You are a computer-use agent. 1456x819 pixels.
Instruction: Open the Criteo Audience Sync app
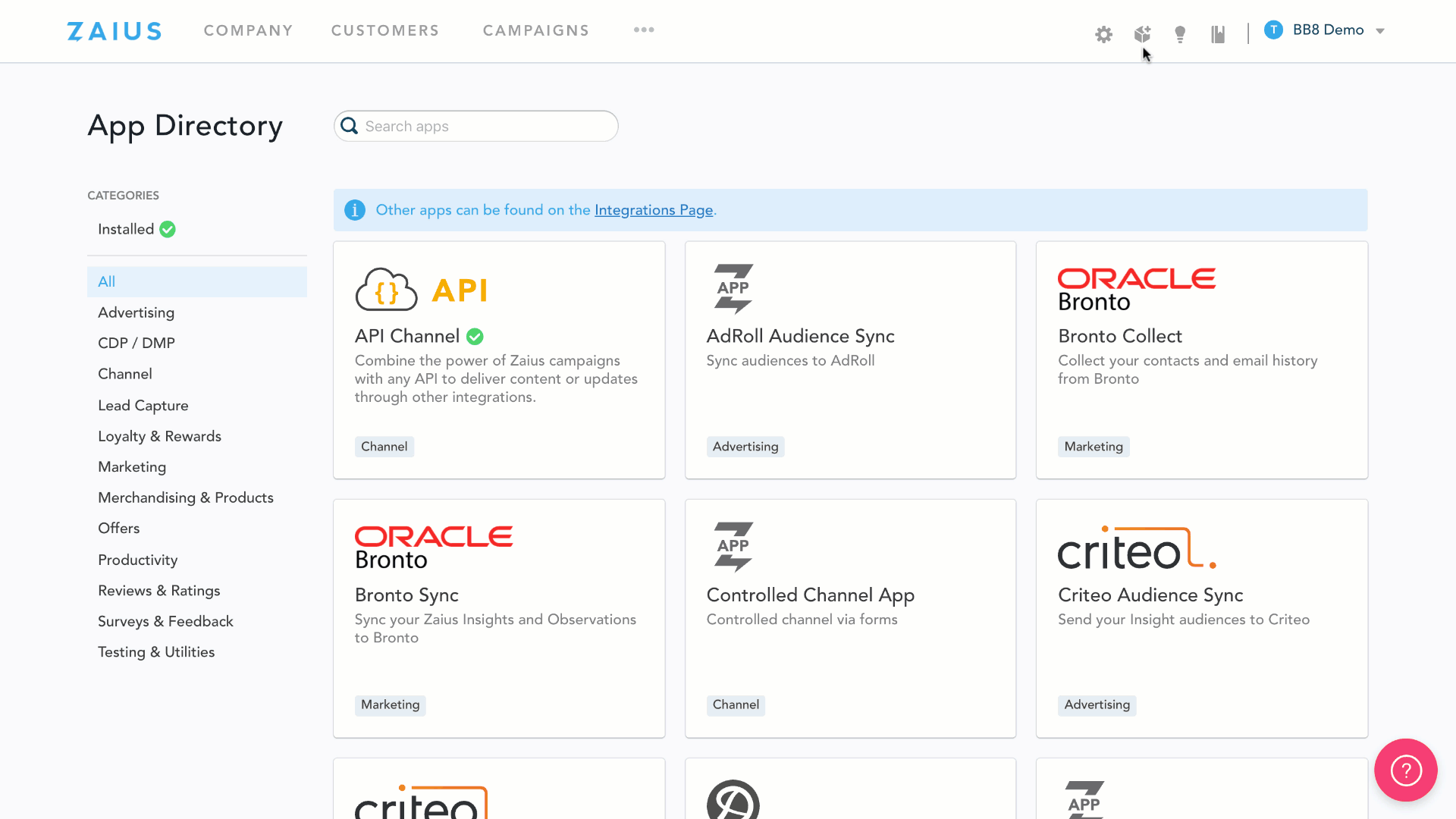point(1150,595)
